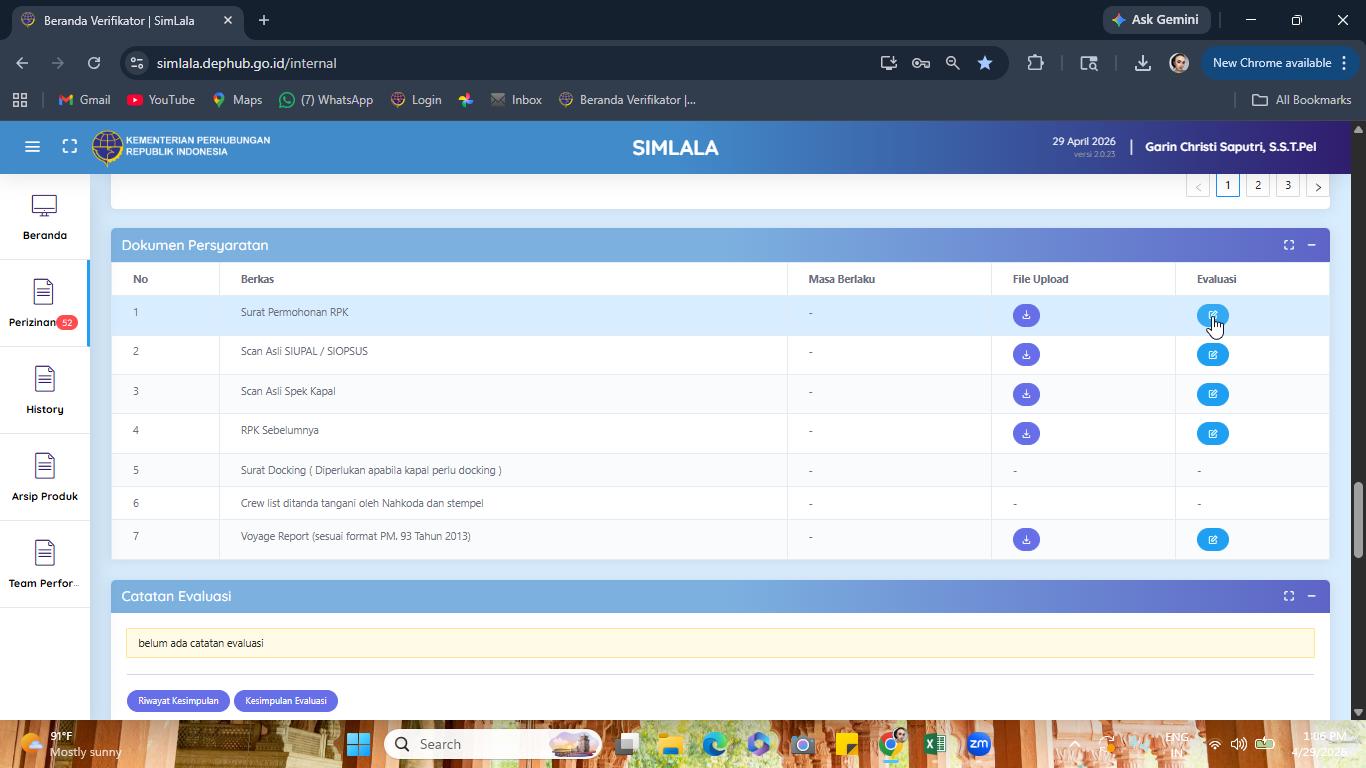Open Perizinan in the sidebar
This screenshot has height=768, width=1366.
44,303
